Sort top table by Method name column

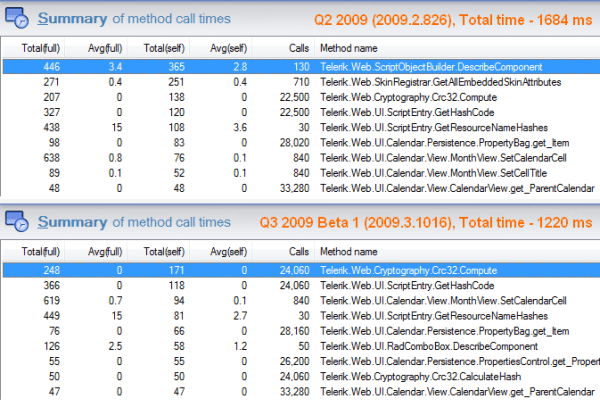click(457, 48)
